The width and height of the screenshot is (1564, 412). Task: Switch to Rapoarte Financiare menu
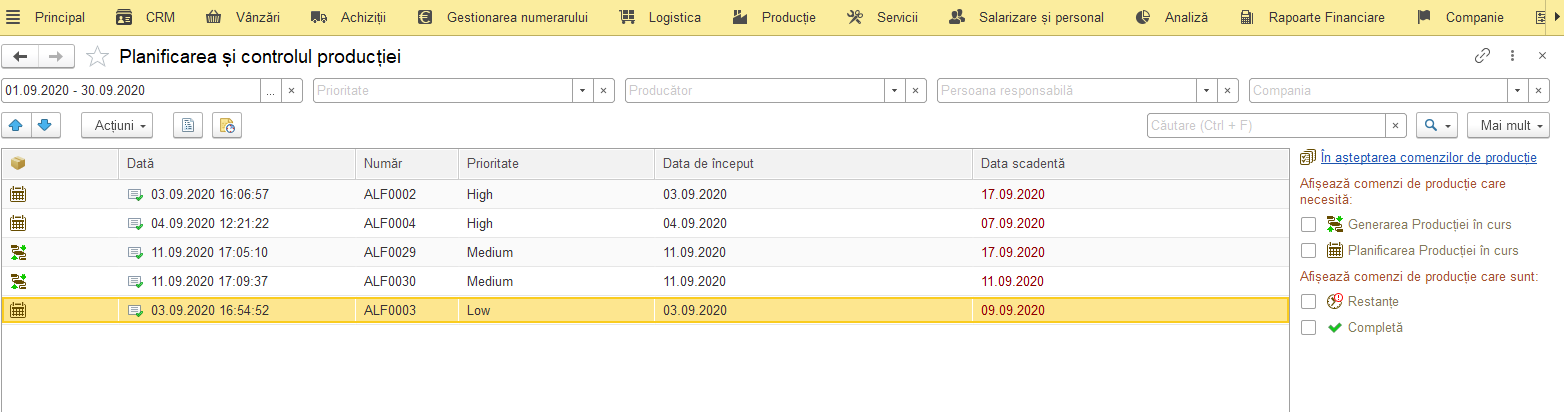(x=1313, y=17)
